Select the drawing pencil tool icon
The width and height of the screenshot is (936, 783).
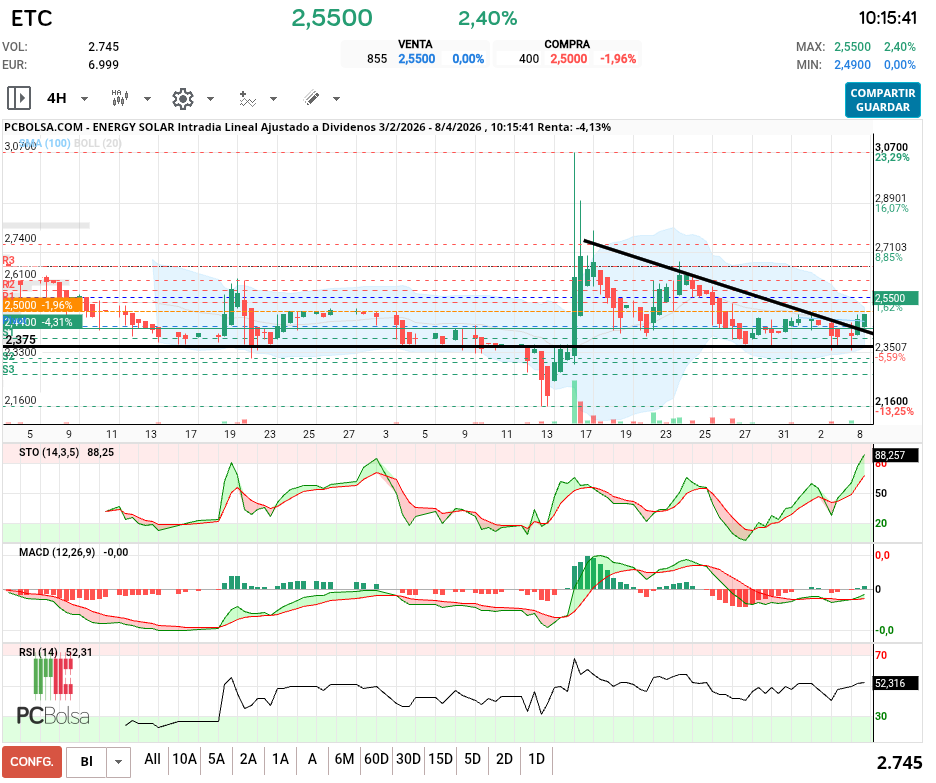[x=311, y=98]
